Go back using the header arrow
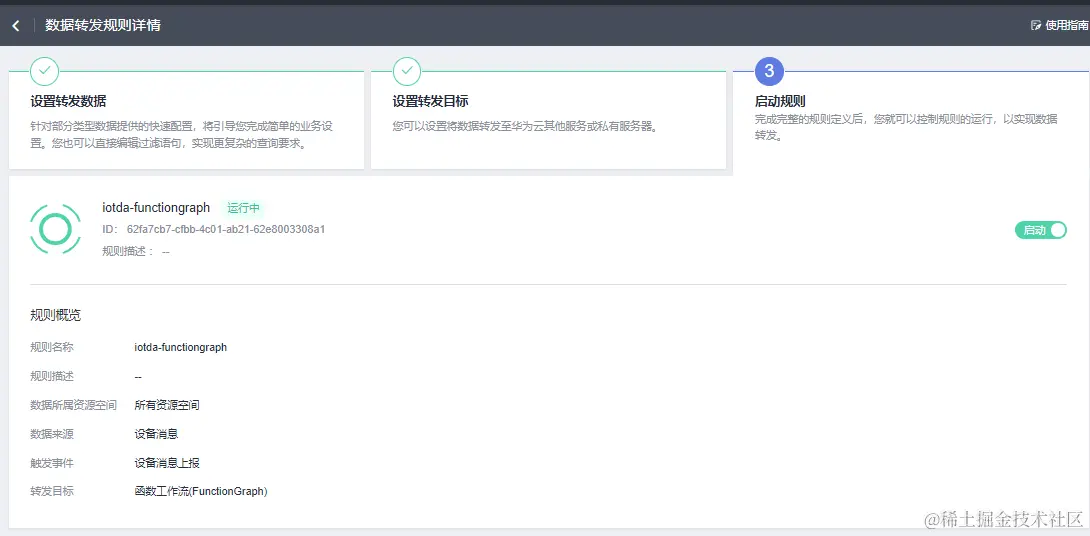This screenshot has height=536, width=1090. click(16, 26)
